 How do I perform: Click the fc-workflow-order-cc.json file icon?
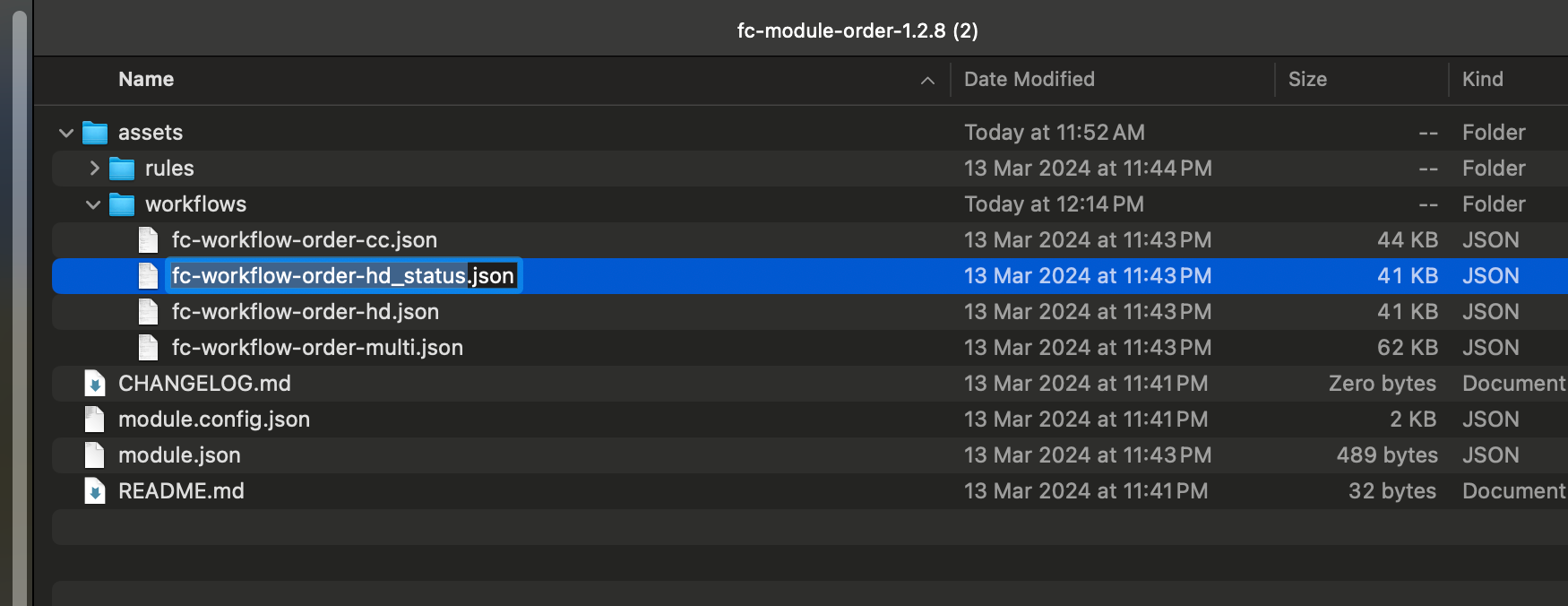(x=149, y=240)
